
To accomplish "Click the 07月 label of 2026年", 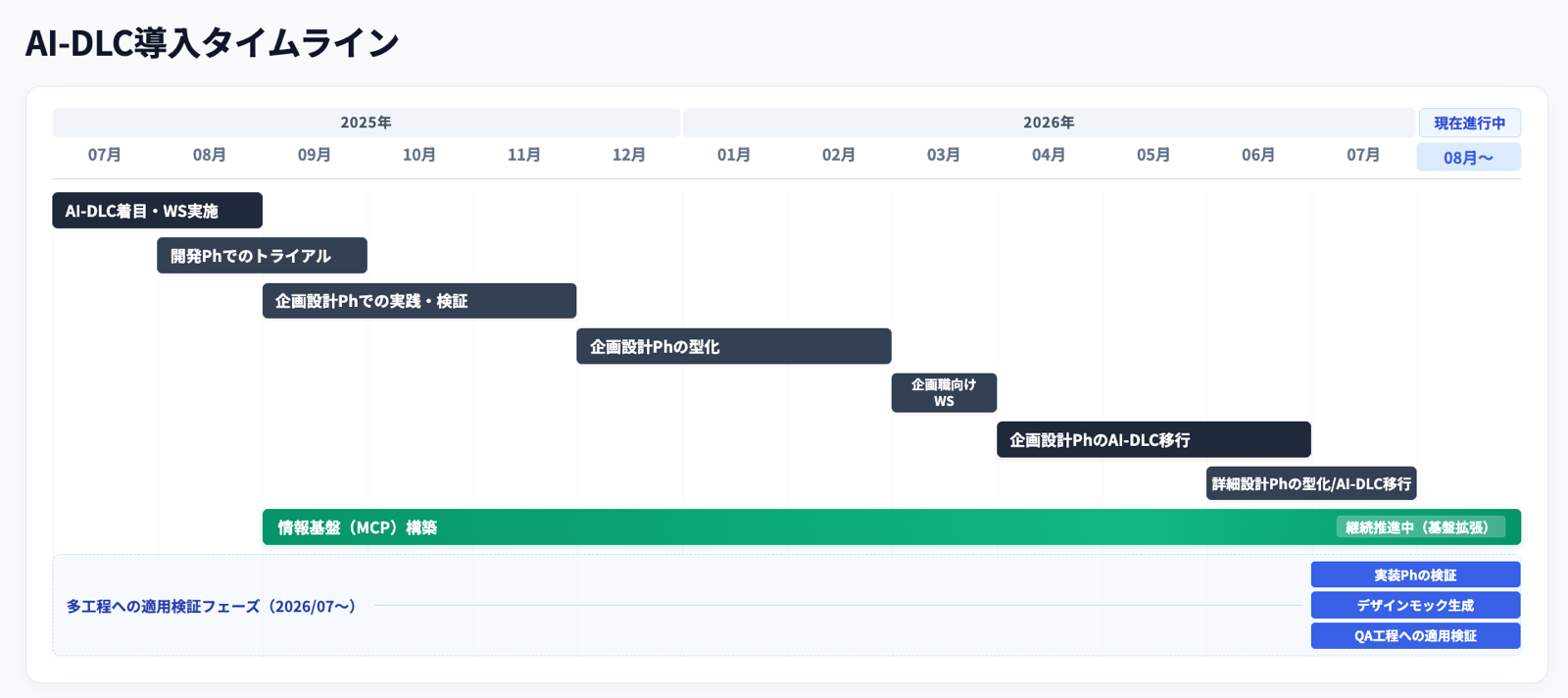I will pos(1362,155).
